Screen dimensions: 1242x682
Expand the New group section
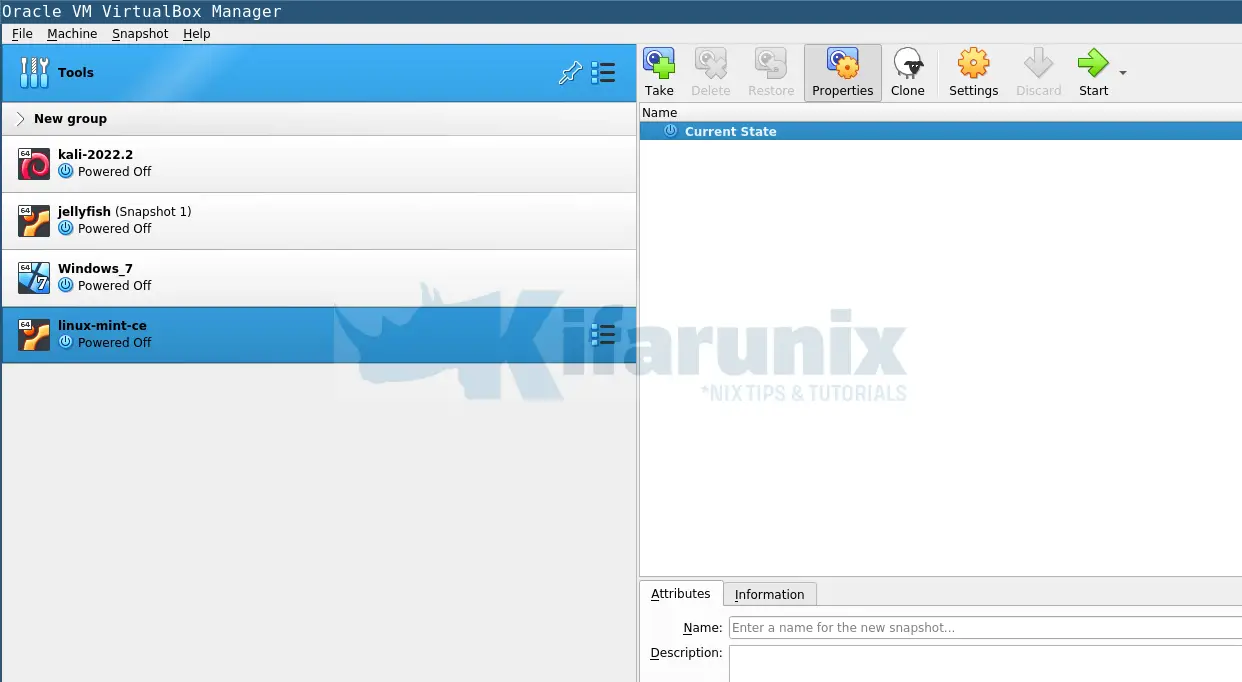[20, 118]
